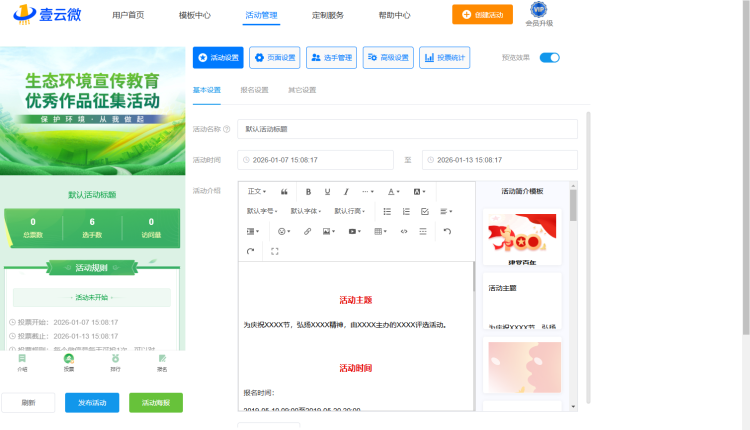
Task: Click the 活动名称 input field
Action: click(407, 129)
